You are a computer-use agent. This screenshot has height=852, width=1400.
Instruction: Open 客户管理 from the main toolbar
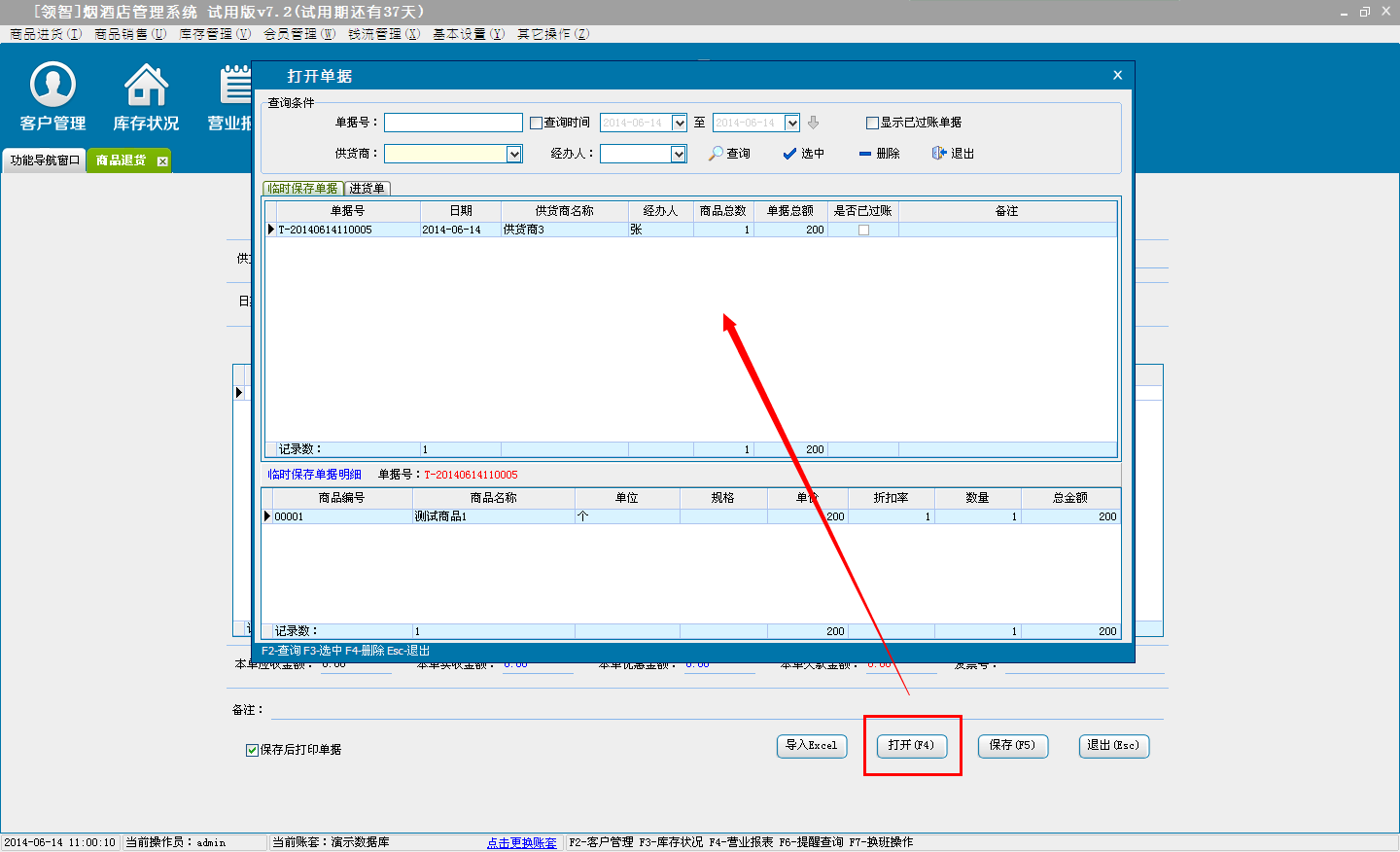coord(52,96)
